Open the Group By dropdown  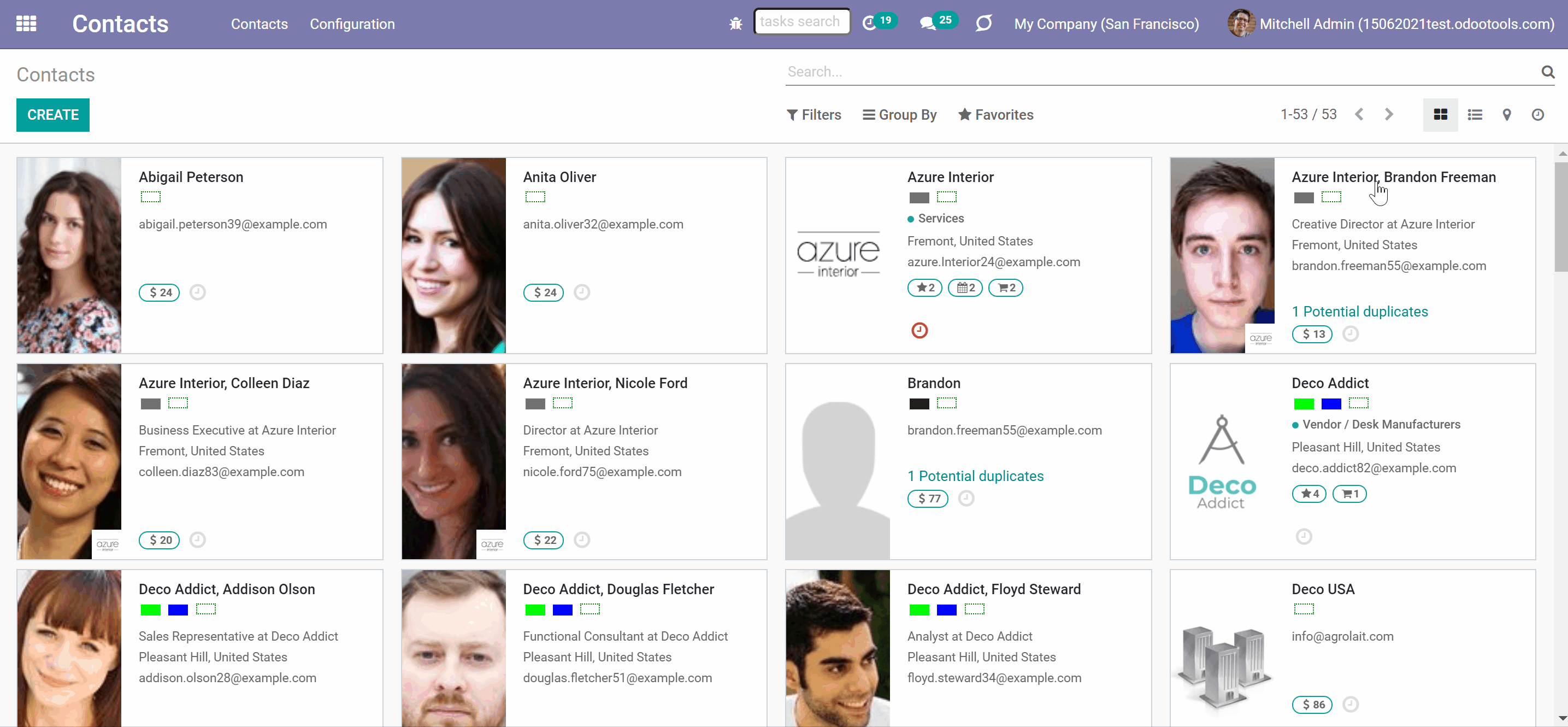[900, 114]
